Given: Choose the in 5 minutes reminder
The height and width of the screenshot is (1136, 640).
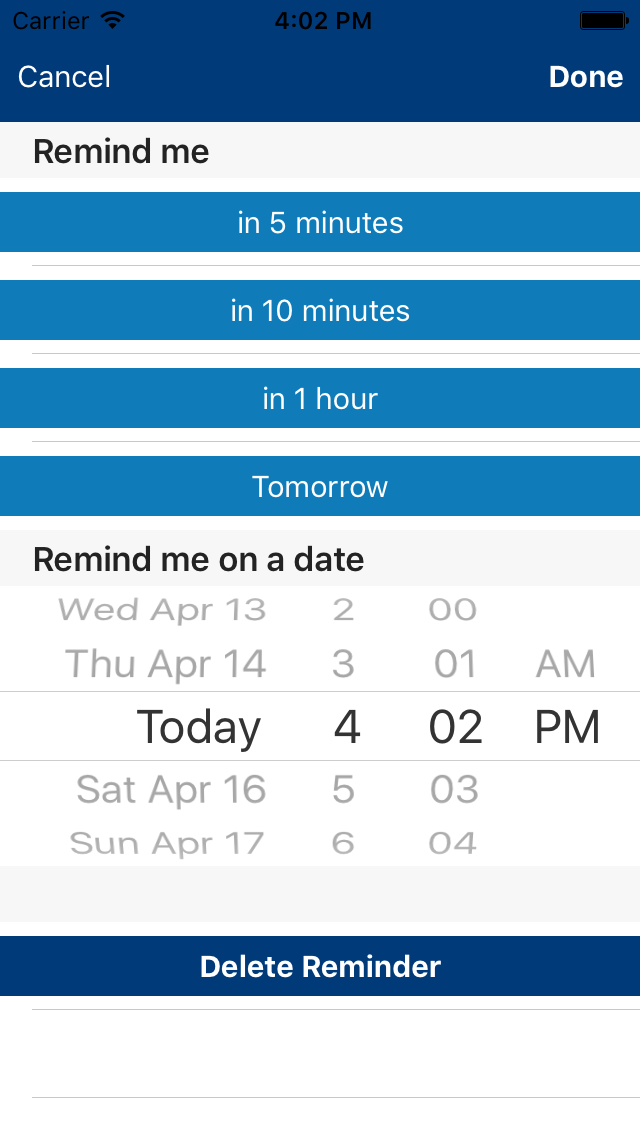Looking at the screenshot, I should (x=320, y=222).
